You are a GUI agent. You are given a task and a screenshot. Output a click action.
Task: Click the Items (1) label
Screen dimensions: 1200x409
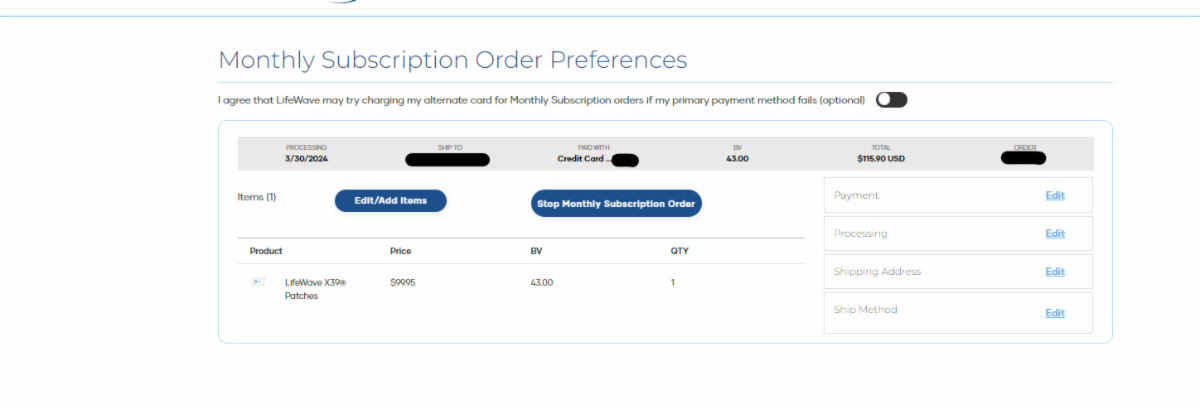tap(257, 197)
